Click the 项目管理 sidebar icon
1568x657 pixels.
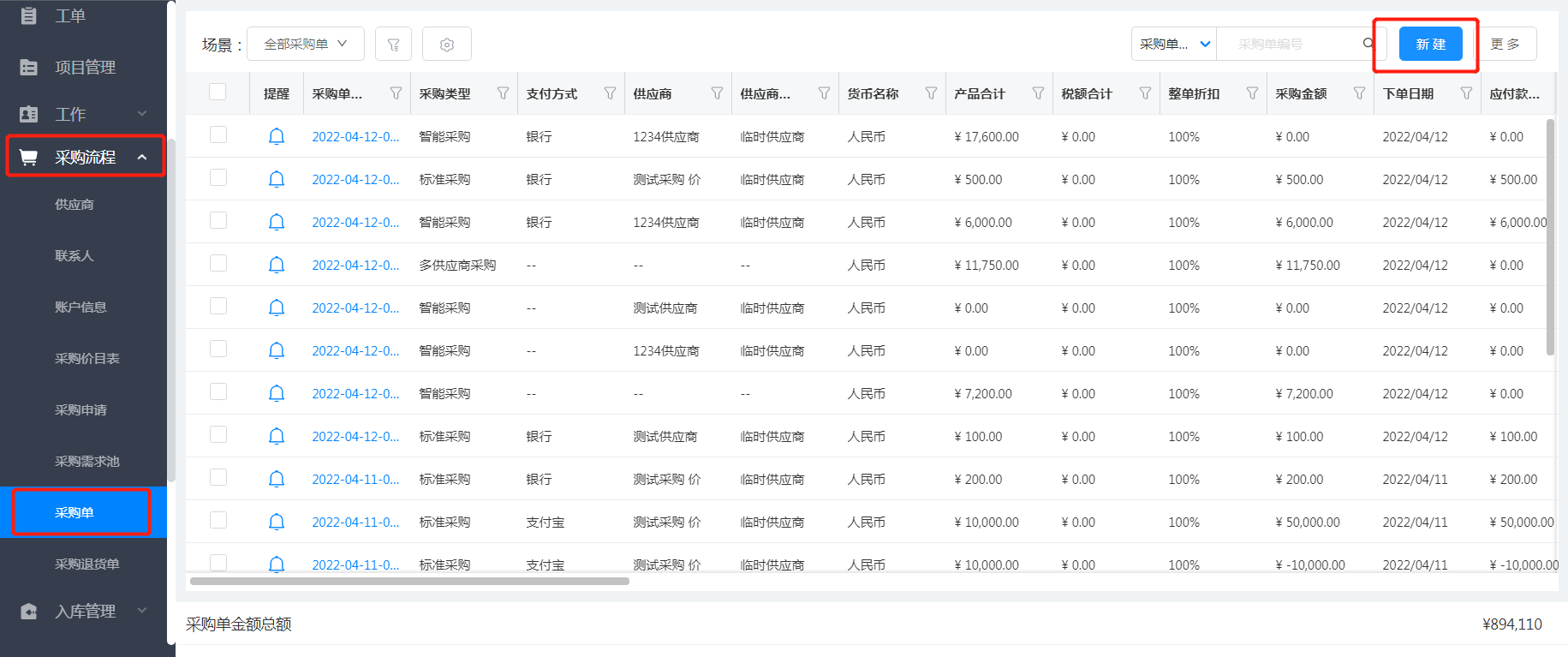[x=28, y=67]
